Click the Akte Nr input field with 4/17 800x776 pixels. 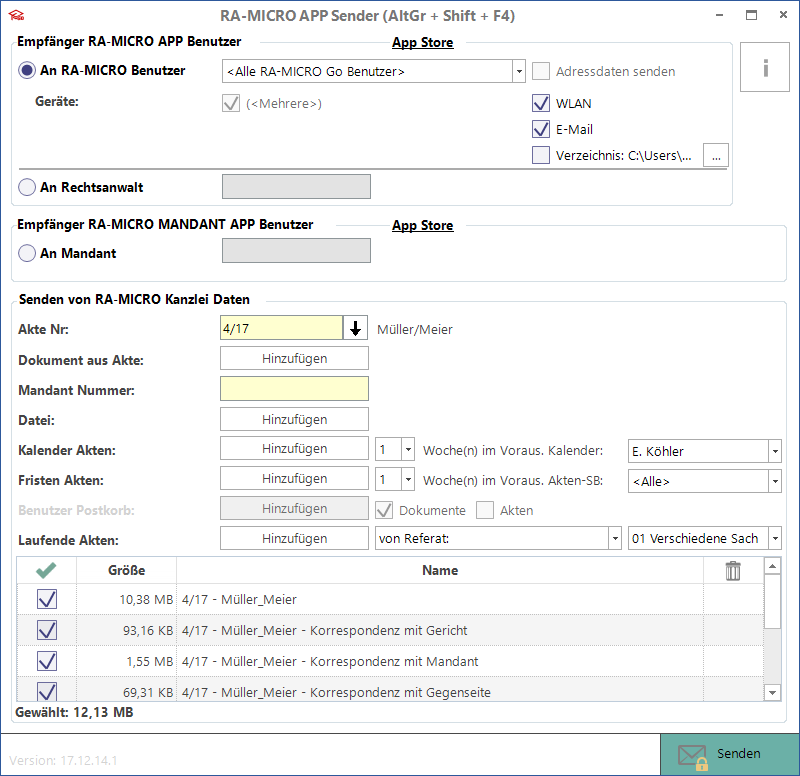(282, 328)
